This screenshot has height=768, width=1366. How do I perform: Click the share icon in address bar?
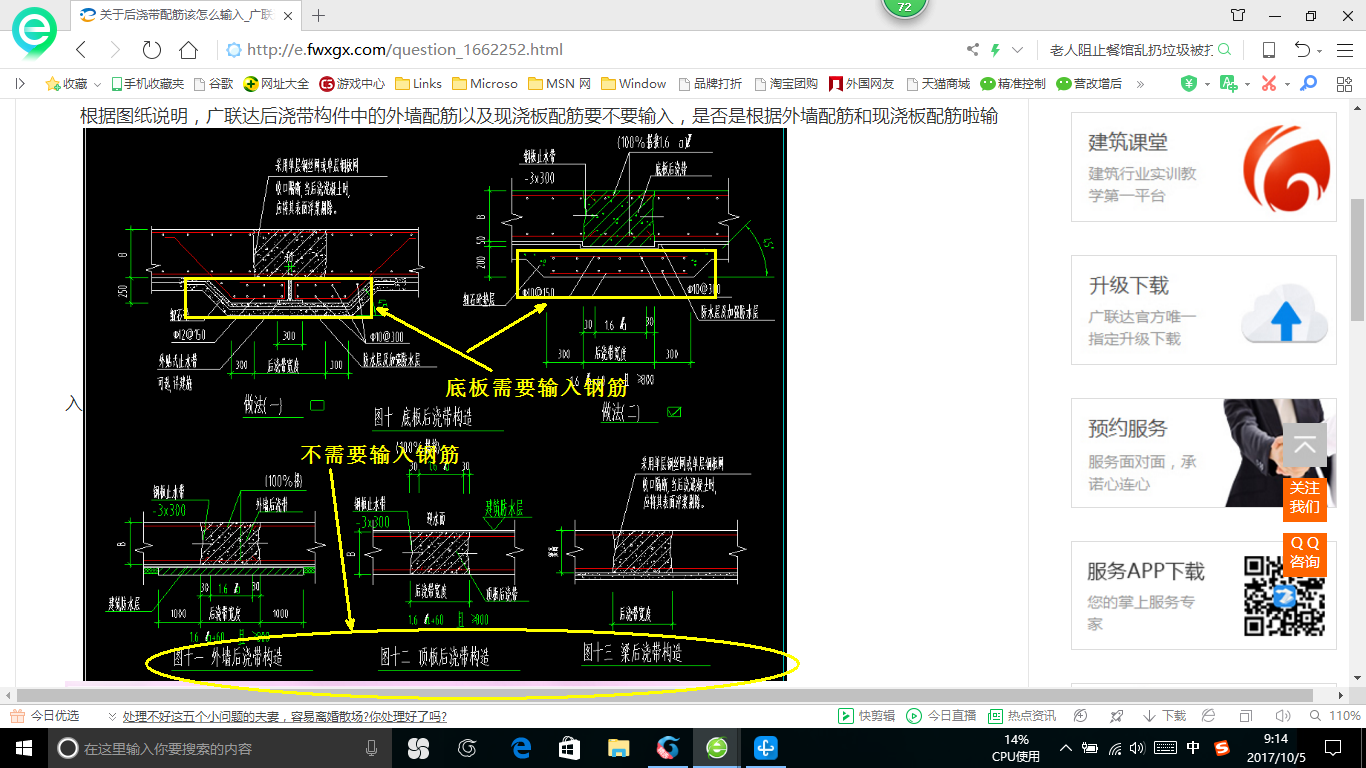coord(972,50)
